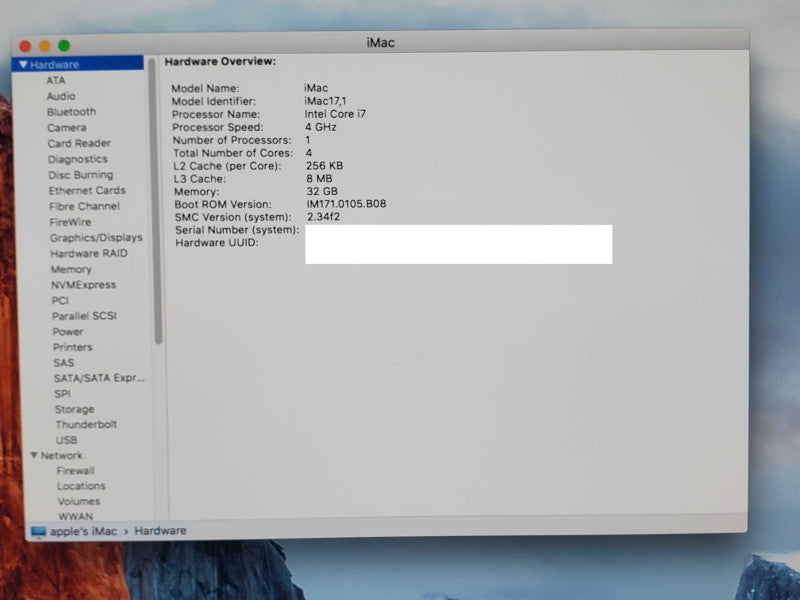Screen dimensions: 800x600
Task: Click Boot ROM Version IM171.0105.B08
Action: click(346, 204)
